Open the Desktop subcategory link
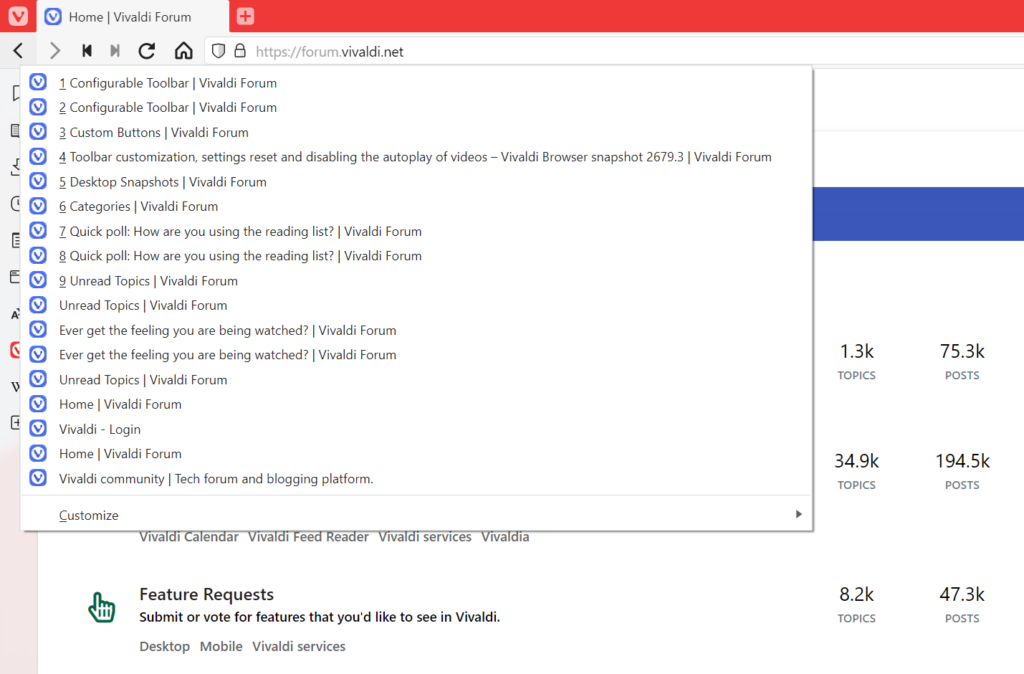 [x=165, y=647]
